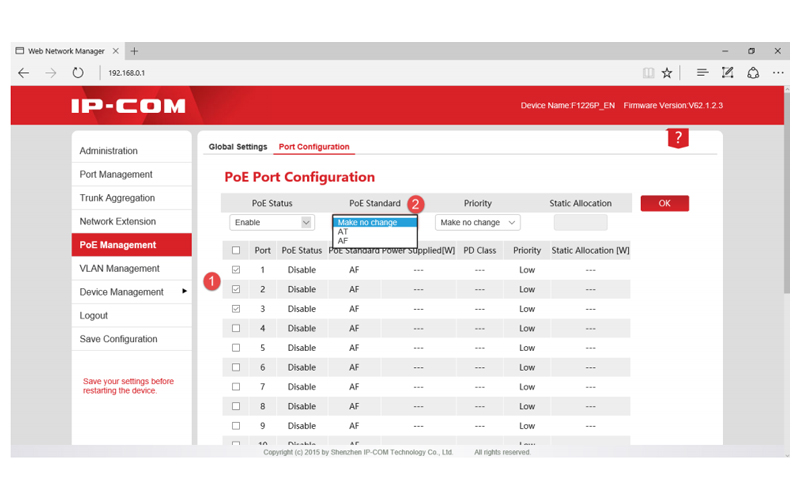
Task: Open Port Management in the sidebar
Action: click(x=132, y=174)
